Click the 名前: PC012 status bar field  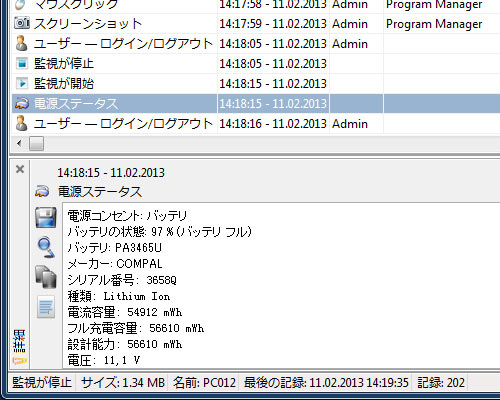click(x=204, y=382)
